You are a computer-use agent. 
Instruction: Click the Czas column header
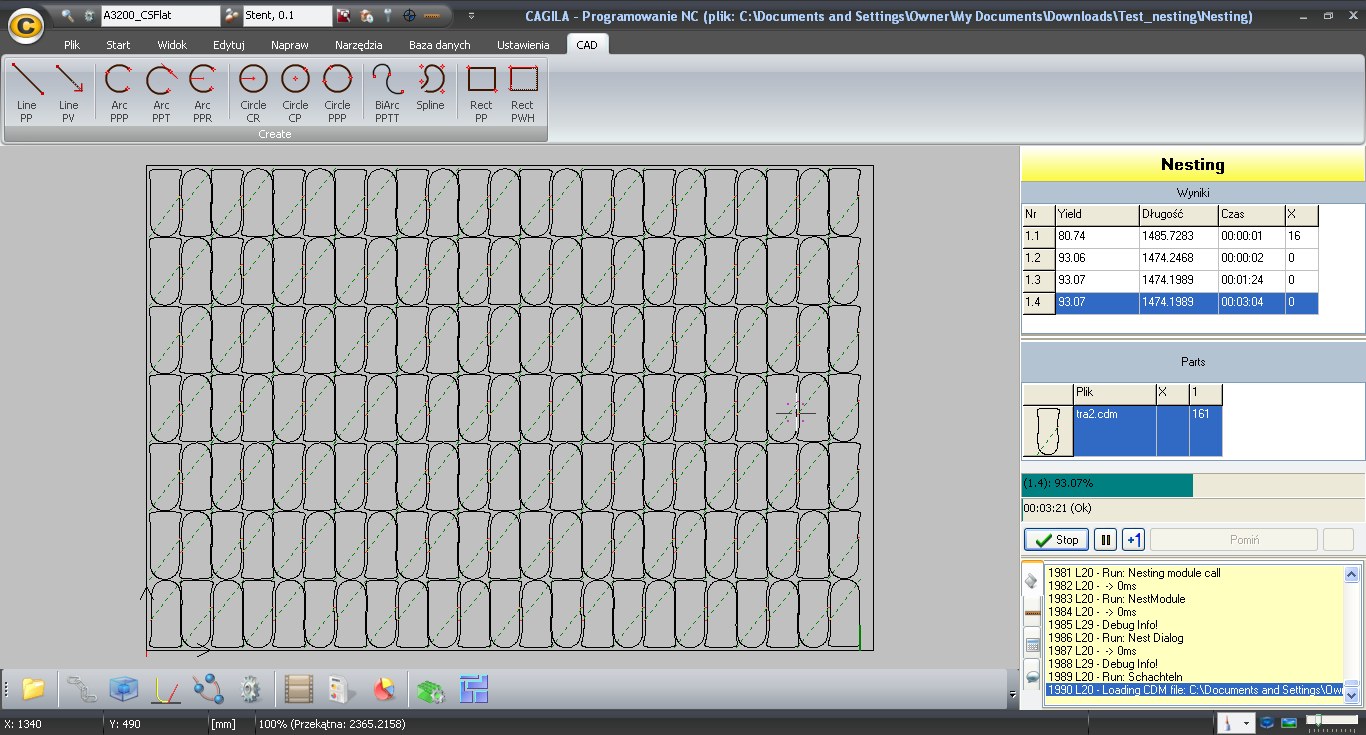coord(1251,215)
